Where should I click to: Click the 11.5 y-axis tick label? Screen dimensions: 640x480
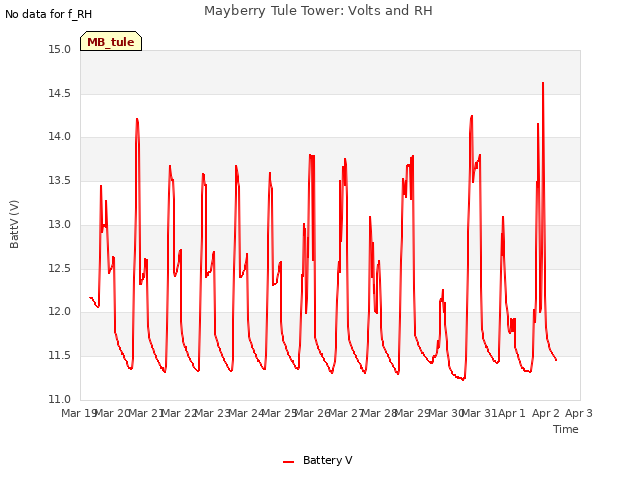(60, 356)
